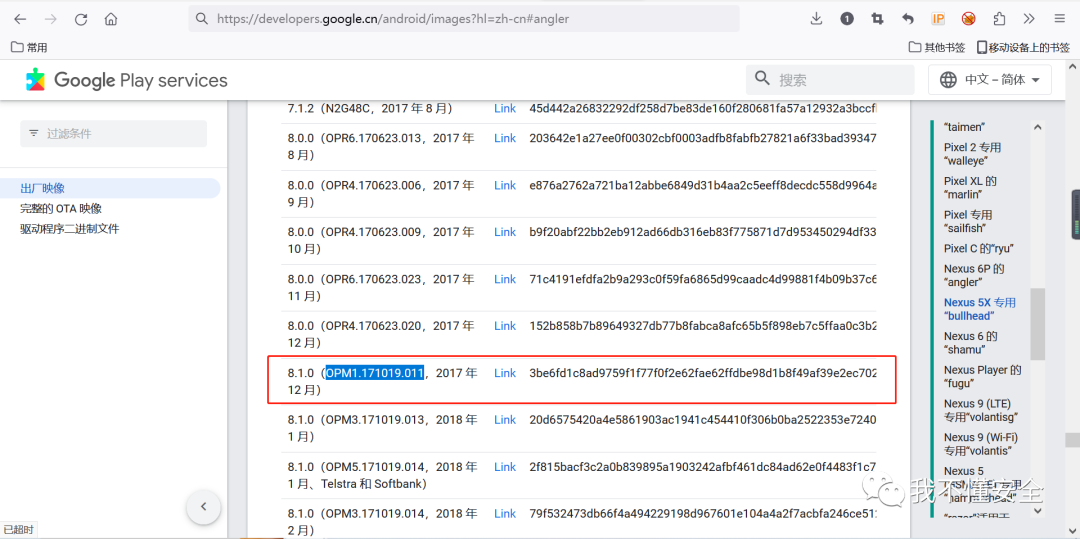Click the orange IP extension icon
1080x539 pixels.
pyautogui.click(x=938, y=19)
